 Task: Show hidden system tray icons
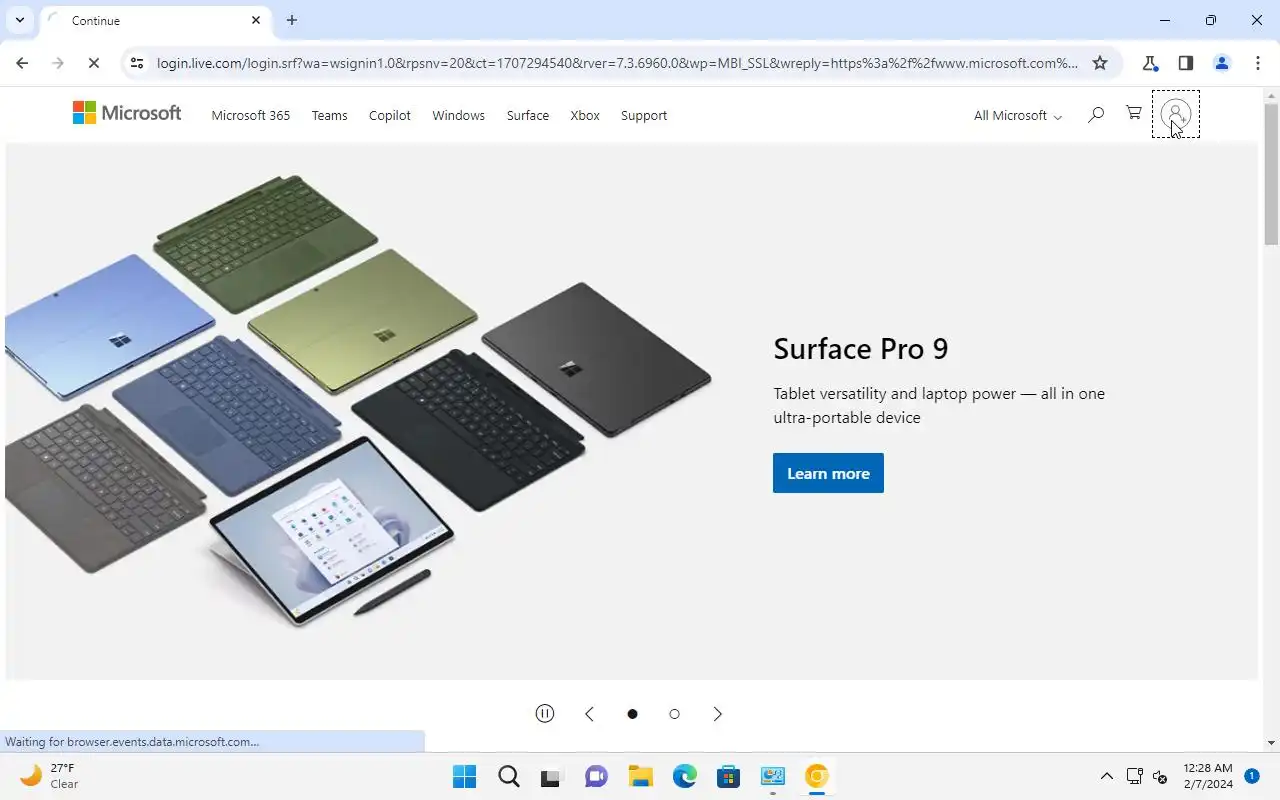tap(1107, 776)
